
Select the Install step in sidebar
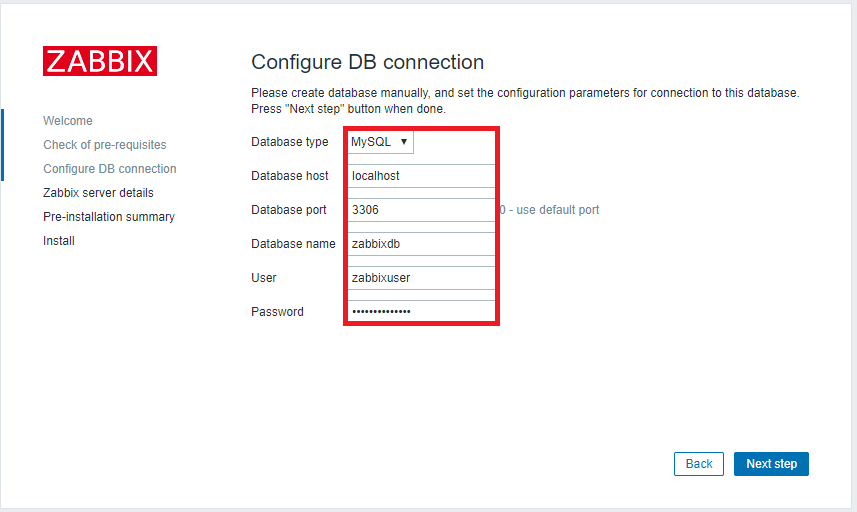coord(59,241)
